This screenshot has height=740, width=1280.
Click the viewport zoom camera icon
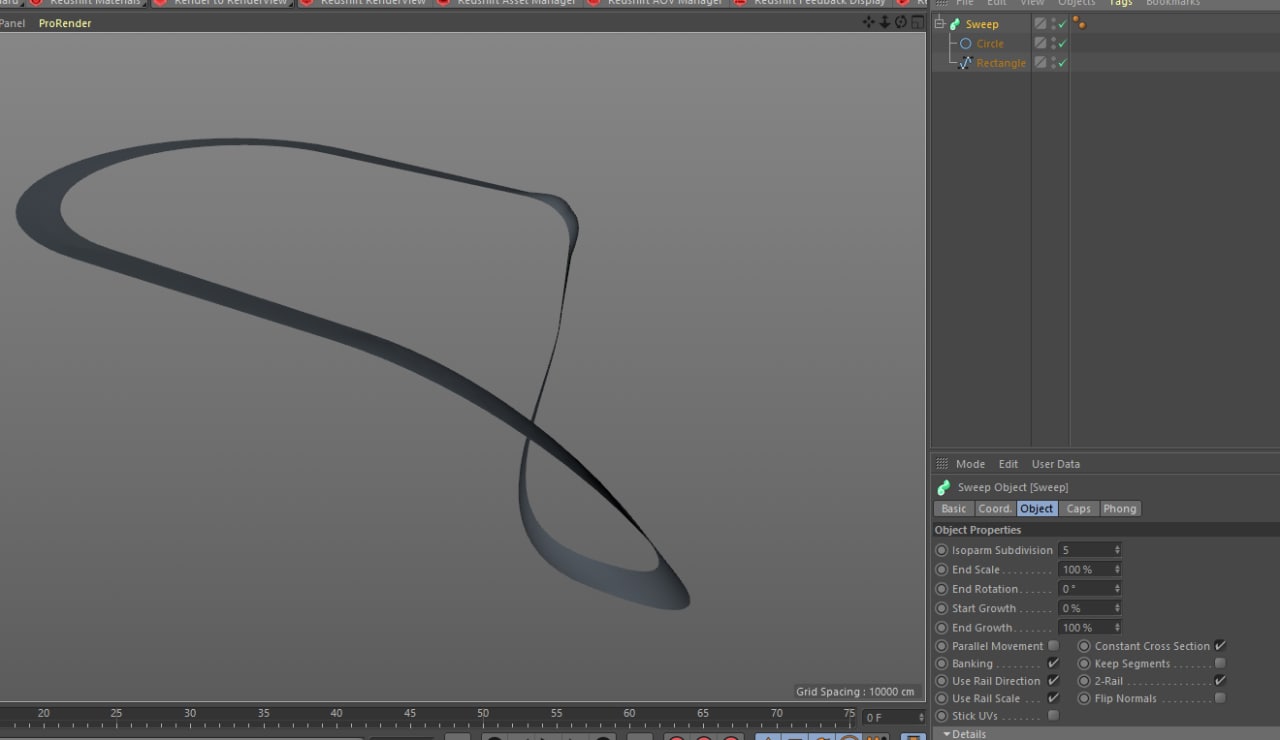click(x=884, y=22)
